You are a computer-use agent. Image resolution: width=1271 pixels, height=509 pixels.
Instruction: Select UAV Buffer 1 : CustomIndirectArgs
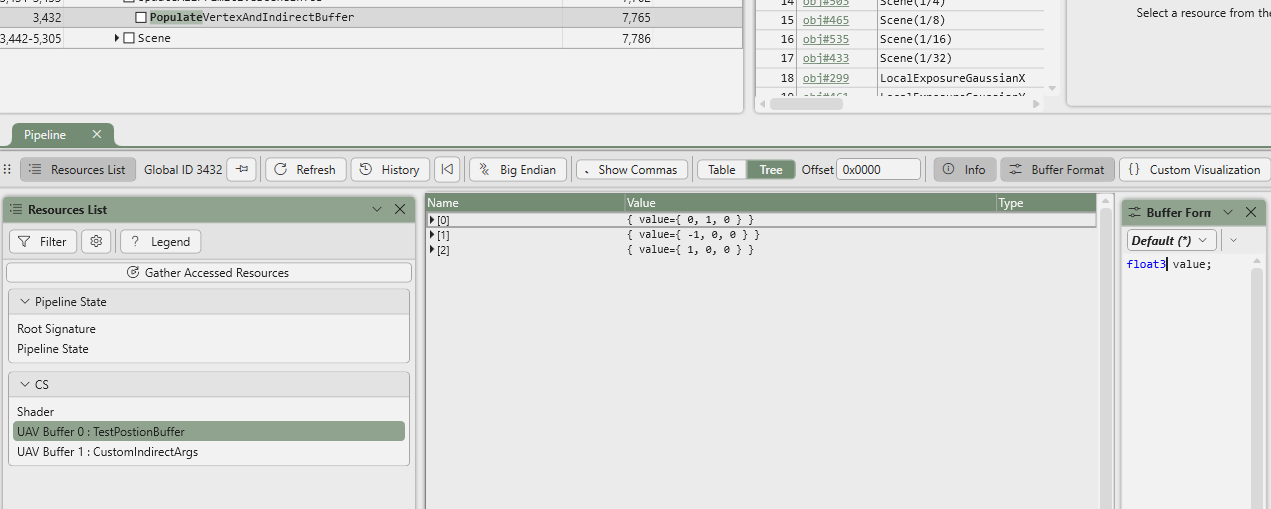coord(209,452)
